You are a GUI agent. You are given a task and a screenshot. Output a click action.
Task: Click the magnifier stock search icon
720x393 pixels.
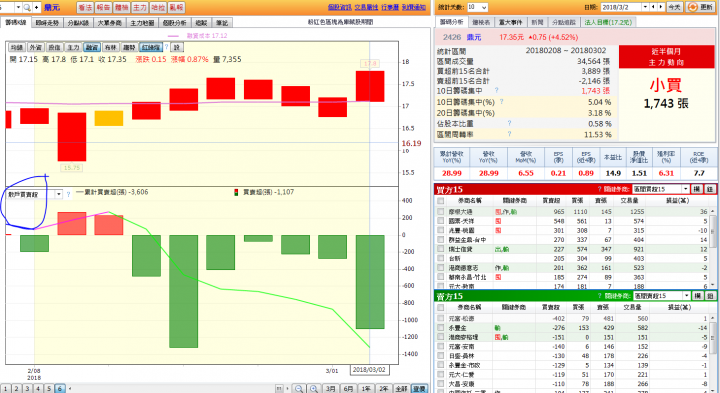27,7
